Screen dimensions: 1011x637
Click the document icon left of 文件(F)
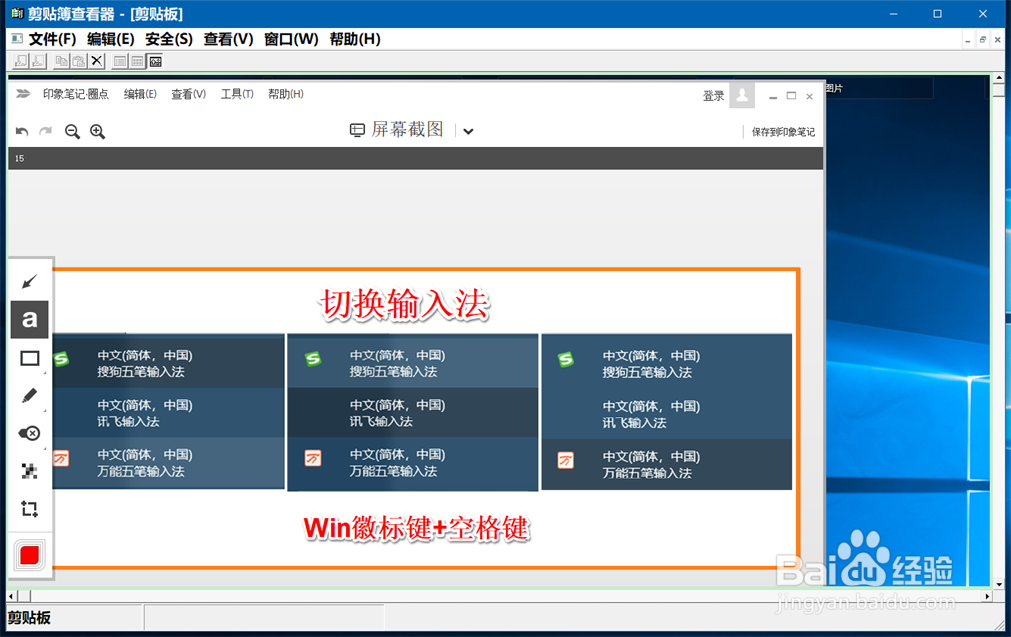click(17, 39)
